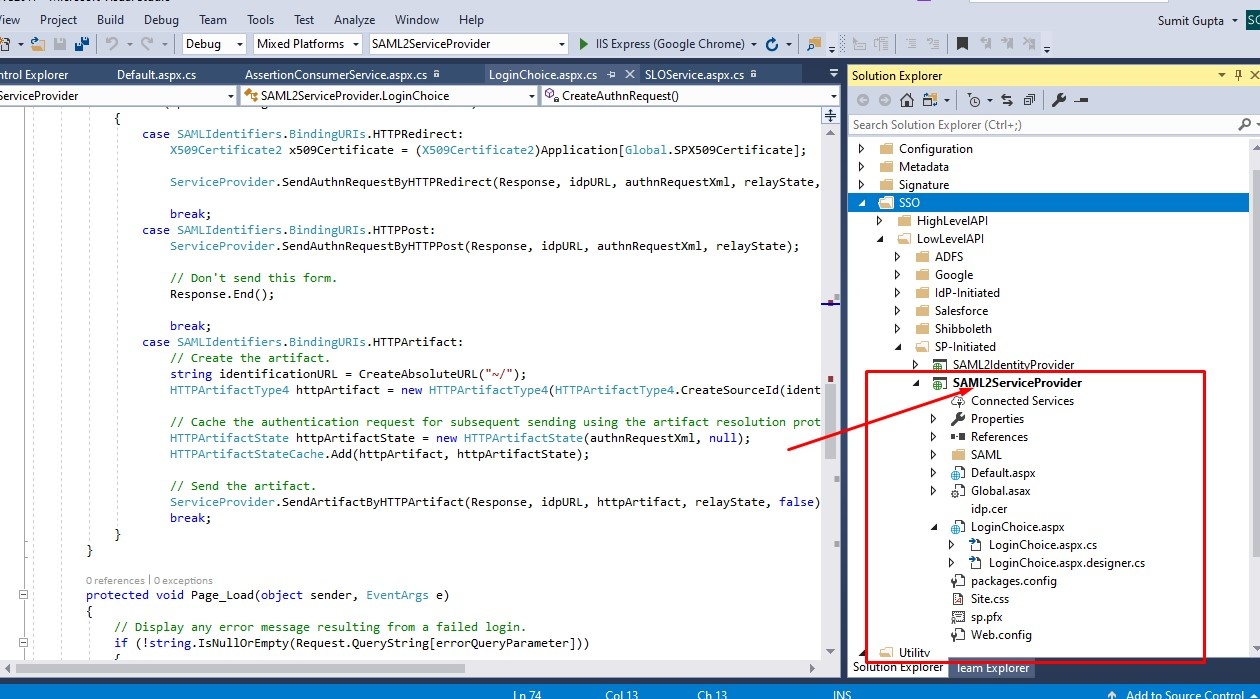Expand the Shibboleth folder
The width and height of the screenshot is (1260, 699).
pyautogui.click(x=898, y=329)
